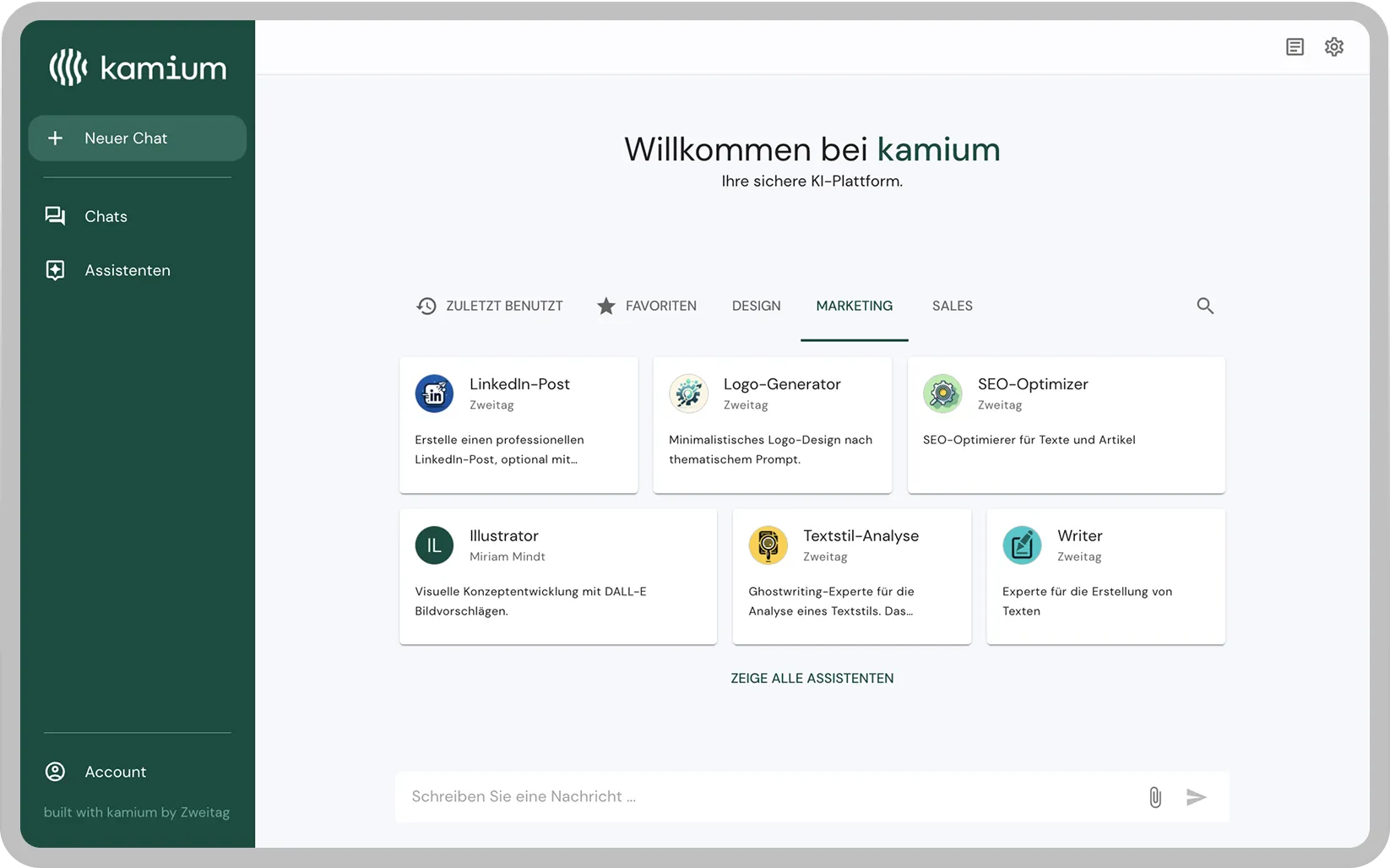The height and width of the screenshot is (868, 1390).
Task: Click the Logo-Generator gear icon
Action: tap(688, 393)
